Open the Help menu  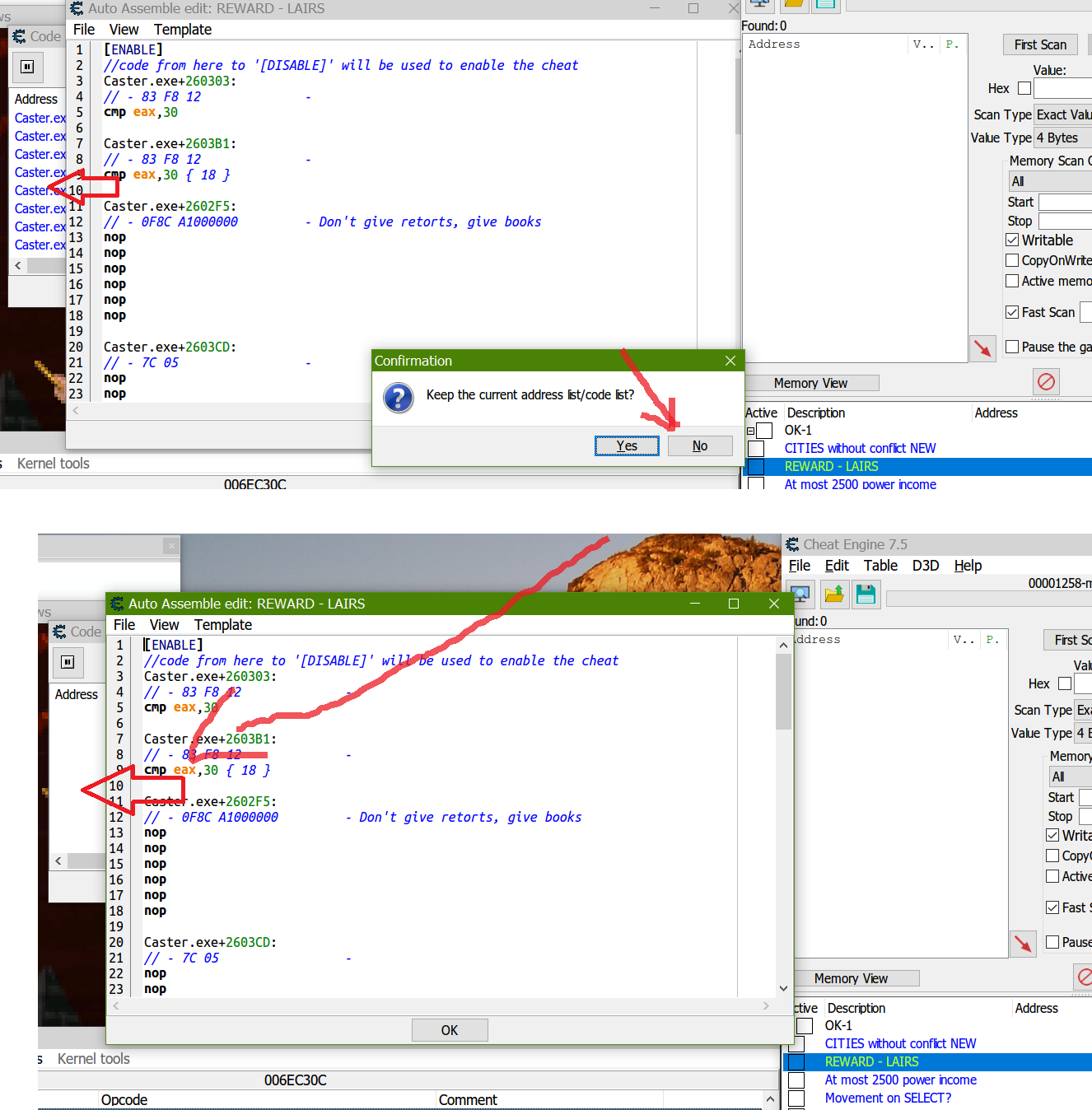(968, 566)
